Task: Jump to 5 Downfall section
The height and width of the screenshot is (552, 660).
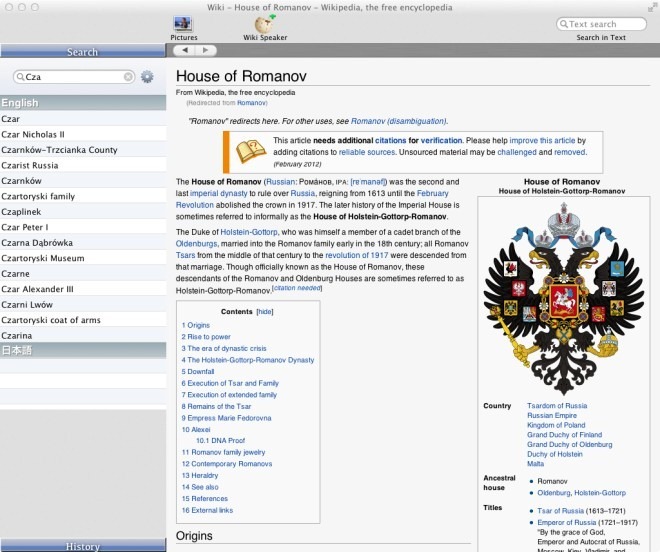Action: pos(198,372)
